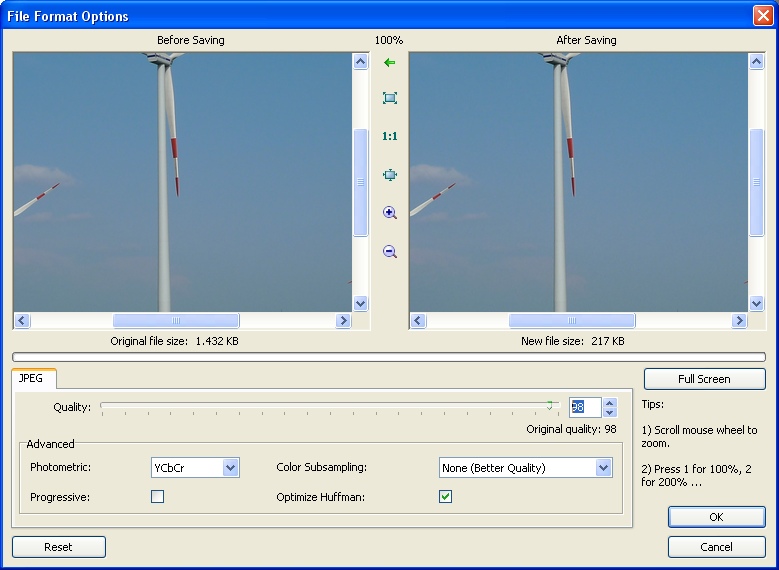
Task: Click the Before Saving preview image
Action: tap(182, 182)
